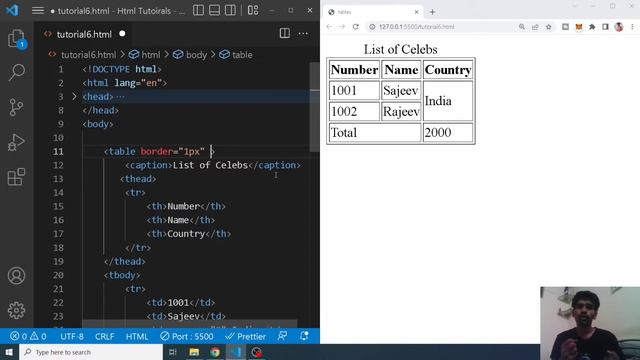Open the VS Code hamburger application menu
Viewport: 640px width, 360px height.
(x=38, y=11)
